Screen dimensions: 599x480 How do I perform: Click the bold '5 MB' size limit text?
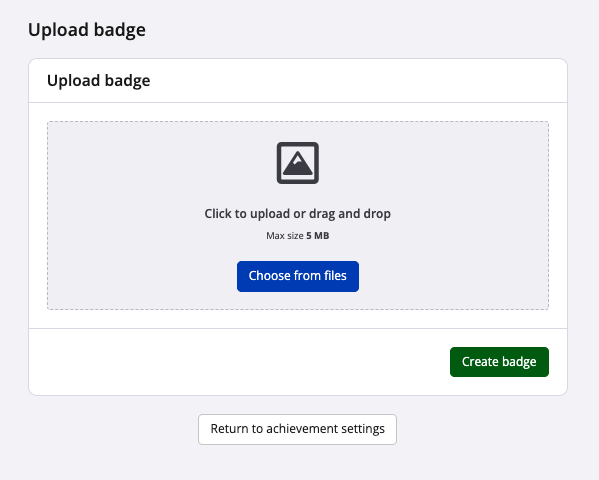[x=317, y=236]
